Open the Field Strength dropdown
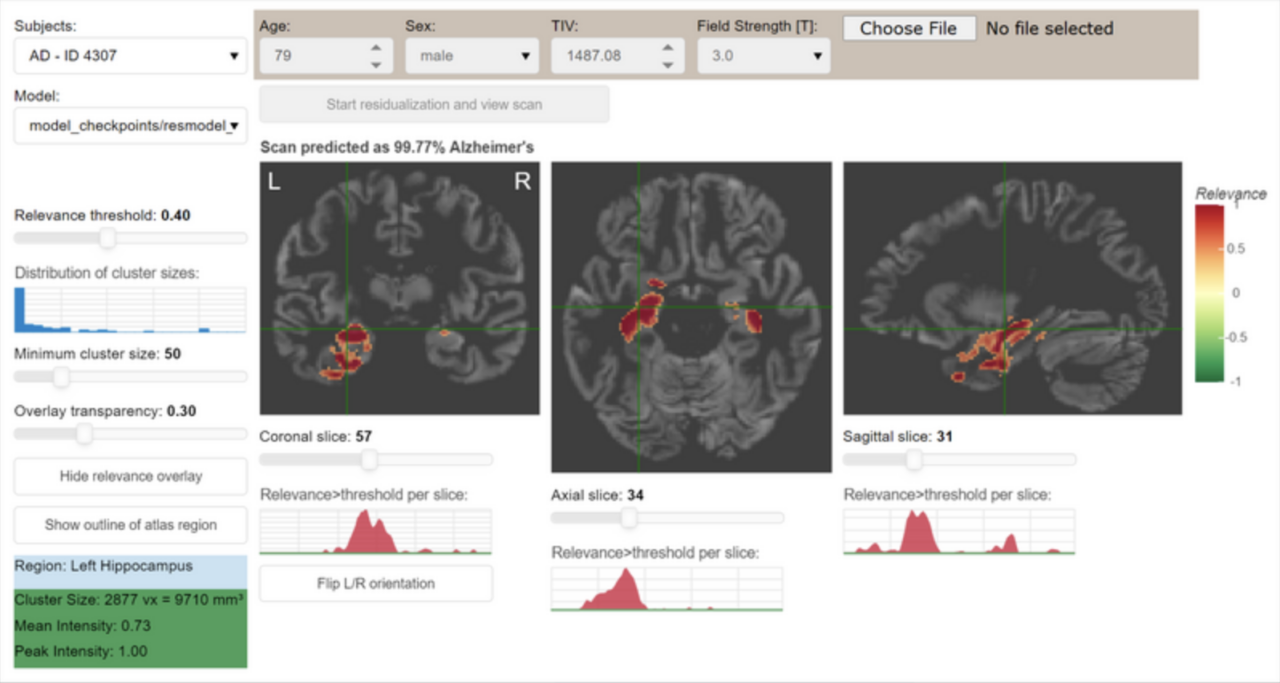Image resolution: width=1280 pixels, height=683 pixels. (762, 56)
